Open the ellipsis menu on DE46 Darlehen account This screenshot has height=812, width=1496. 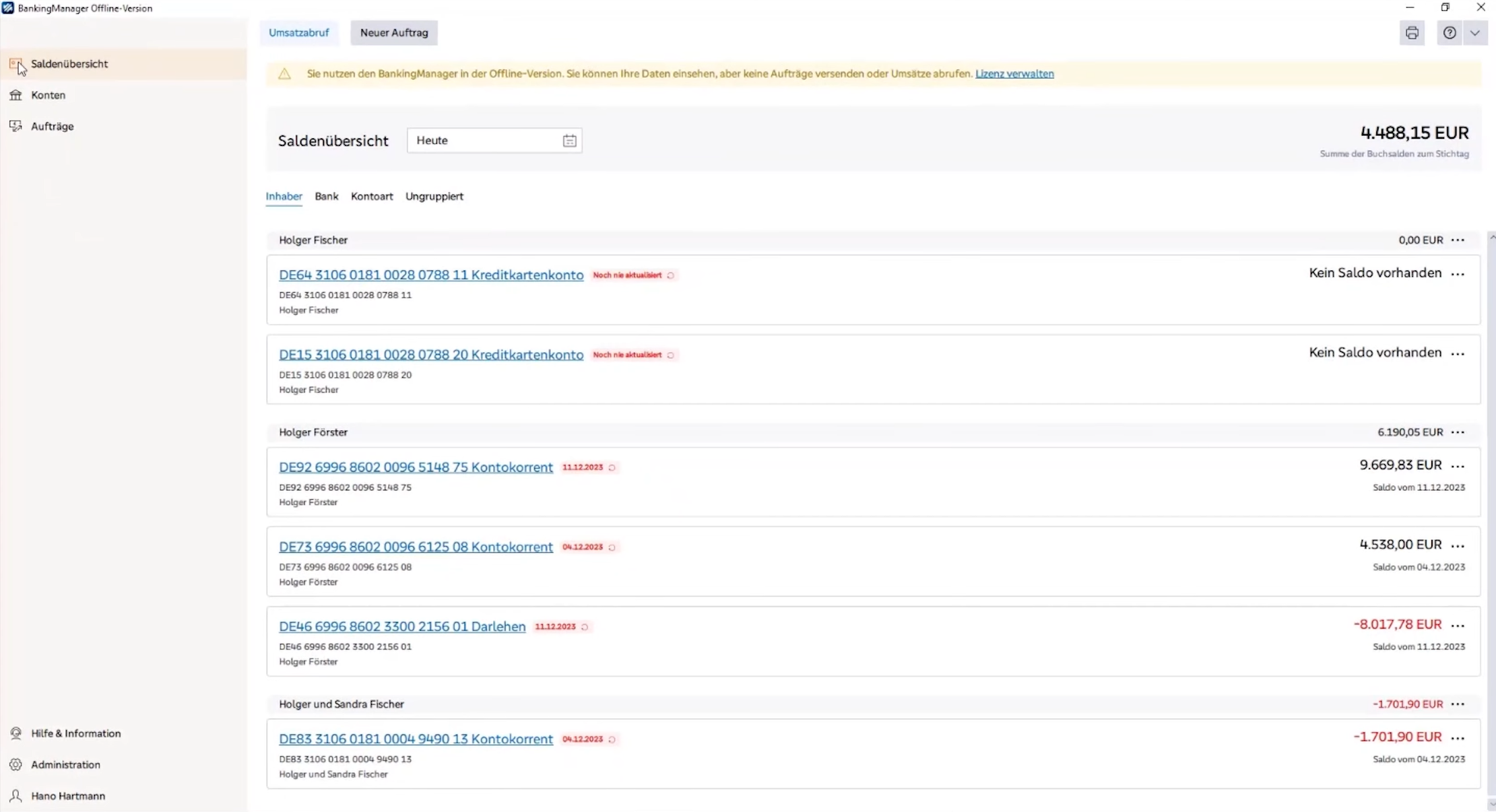click(1458, 625)
